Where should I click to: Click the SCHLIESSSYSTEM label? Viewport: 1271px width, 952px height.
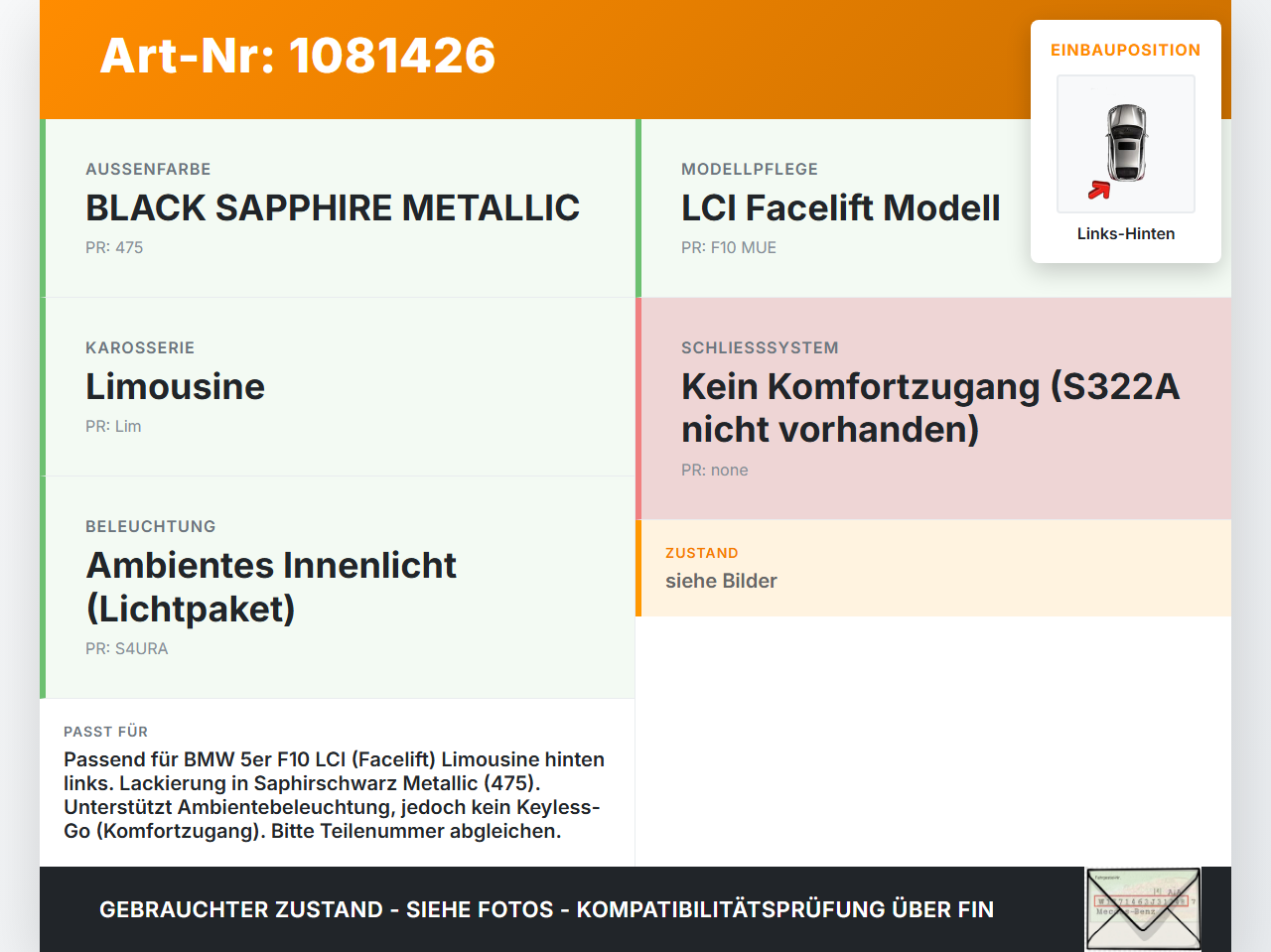pos(760,347)
